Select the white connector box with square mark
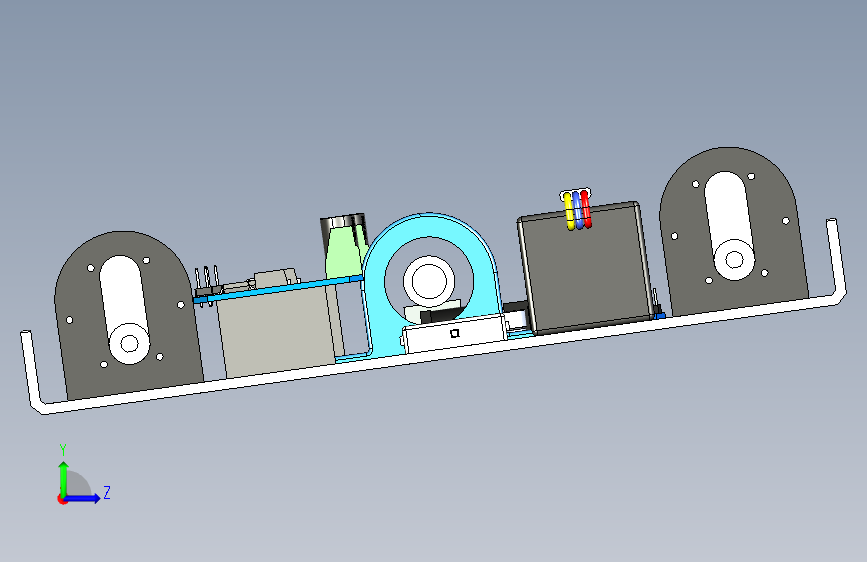867x562 pixels. click(x=455, y=333)
